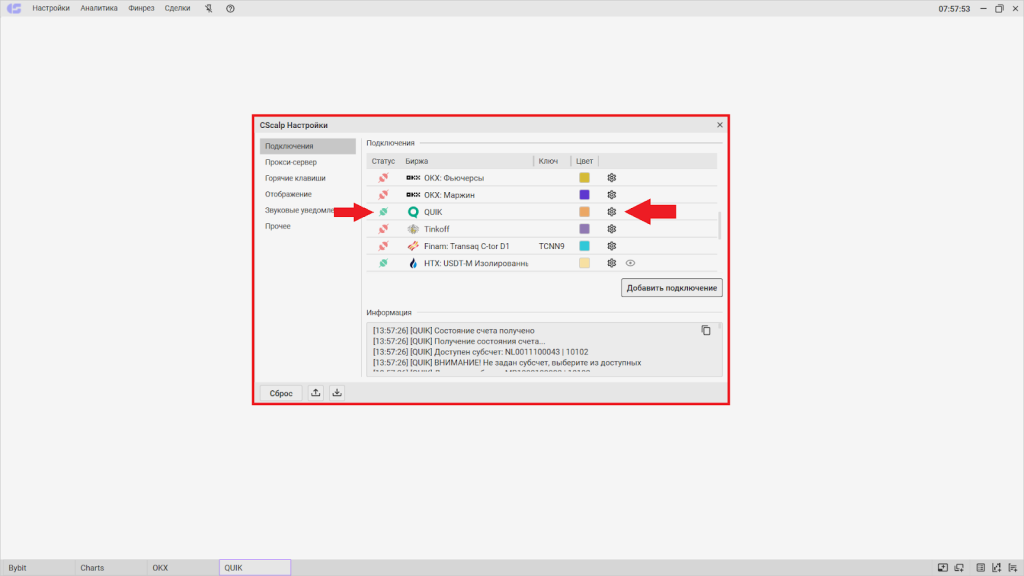Close the CScalp Настройки dialog

(720, 125)
